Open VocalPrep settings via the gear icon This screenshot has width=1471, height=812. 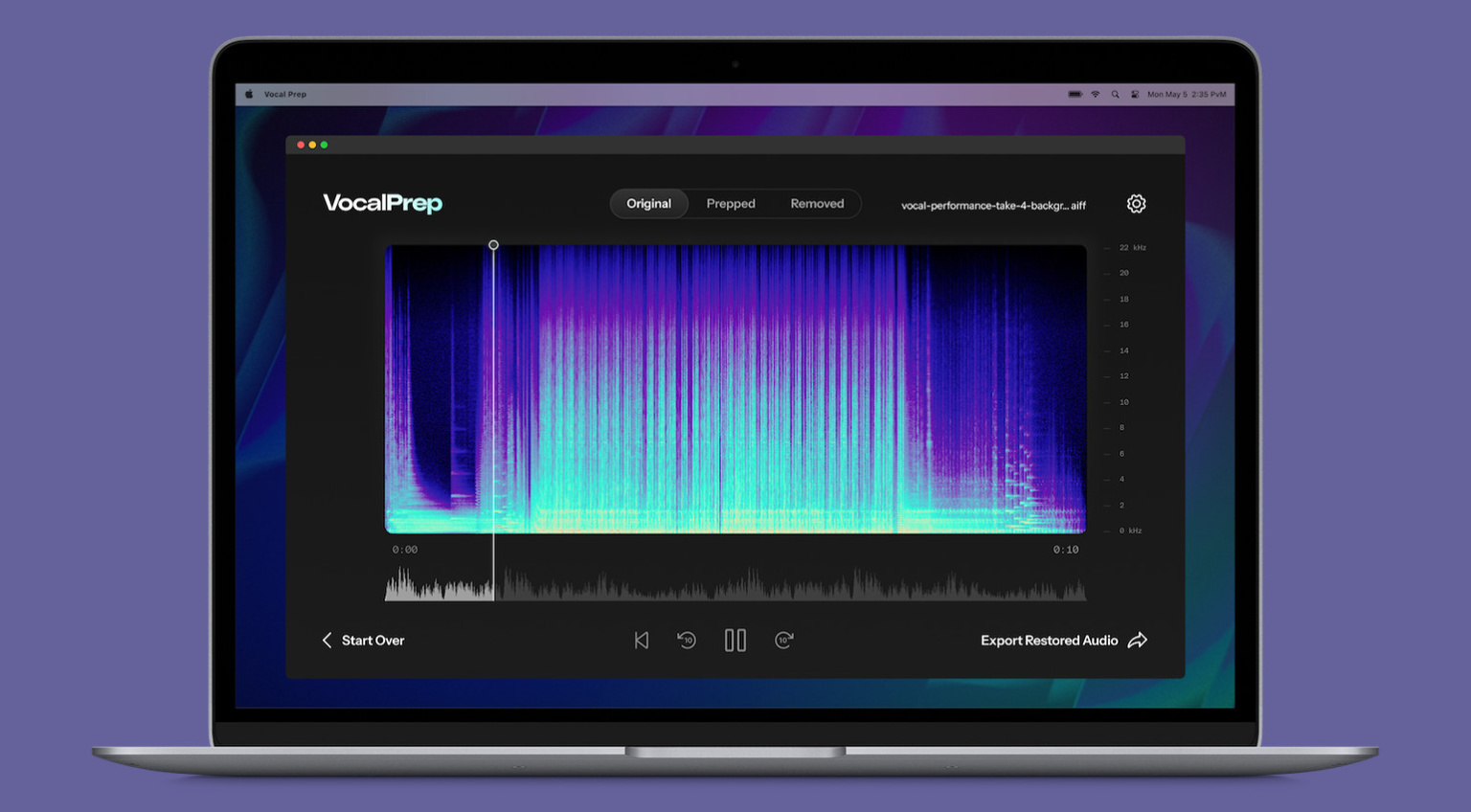pyautogui.click(x=1136, y=203)
